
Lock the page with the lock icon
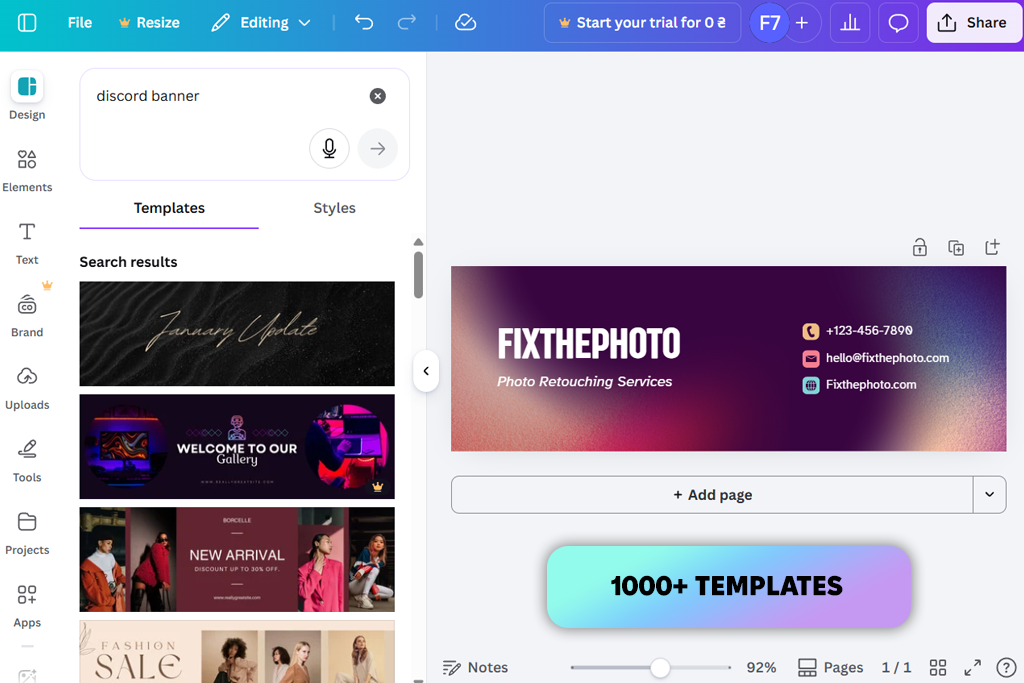pyautogui.click(x=920, y=247)
